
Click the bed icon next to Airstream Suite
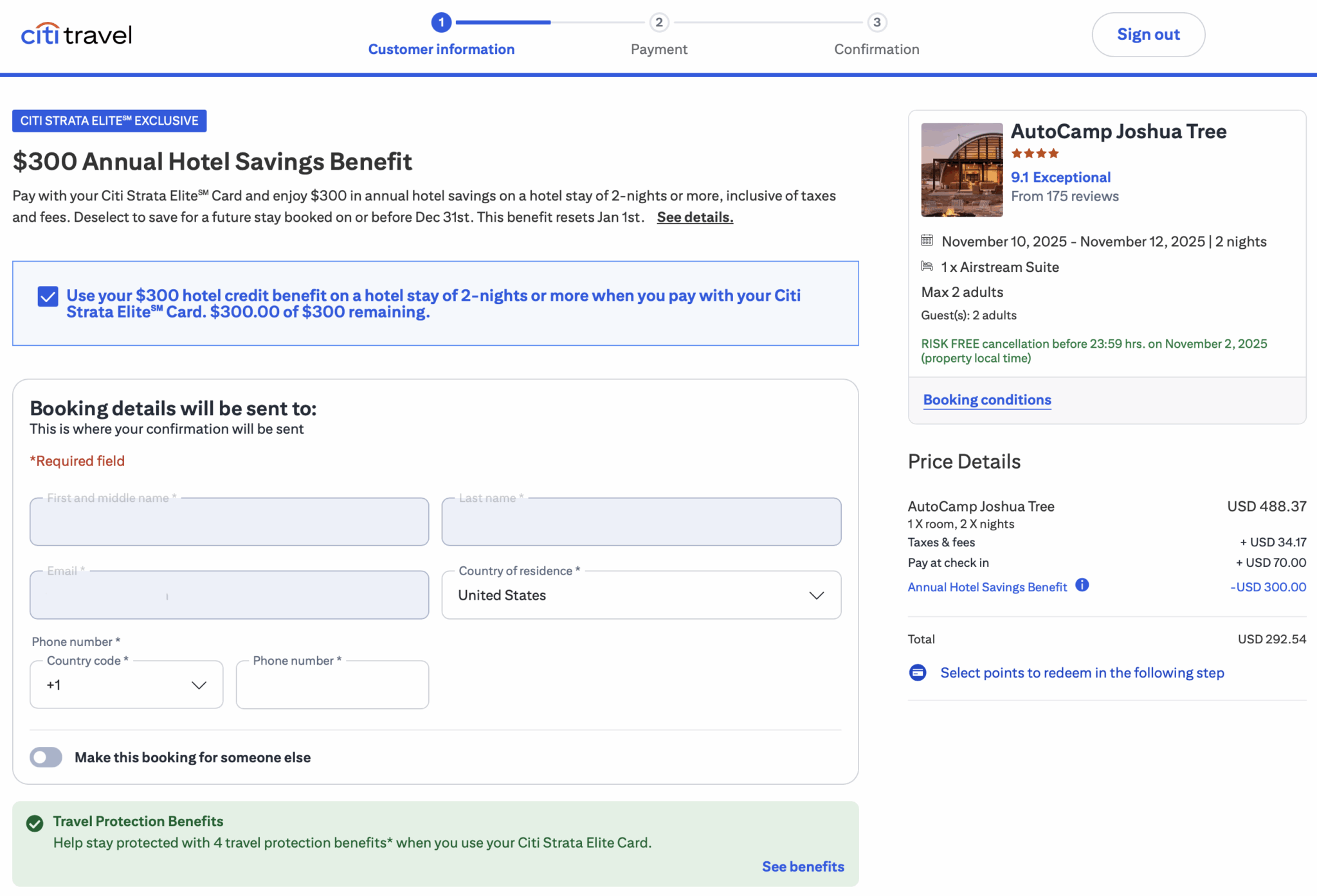tap(927, 266)
